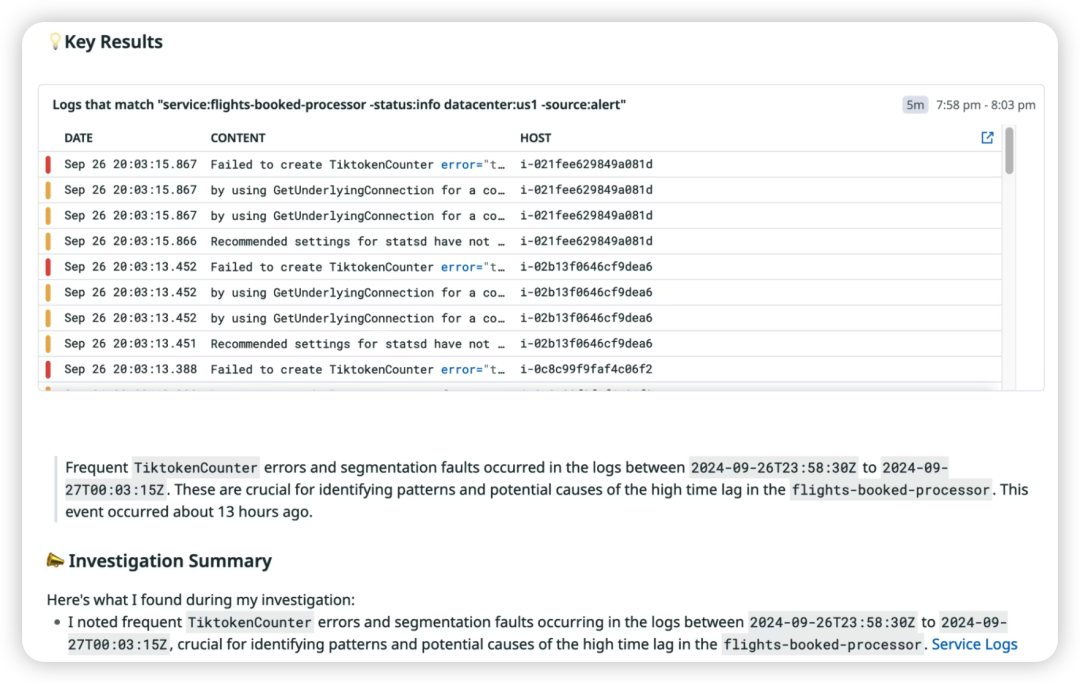Sort by the DATE column header
Viewport: 1080px width, 684px height.
pos(79,138)
